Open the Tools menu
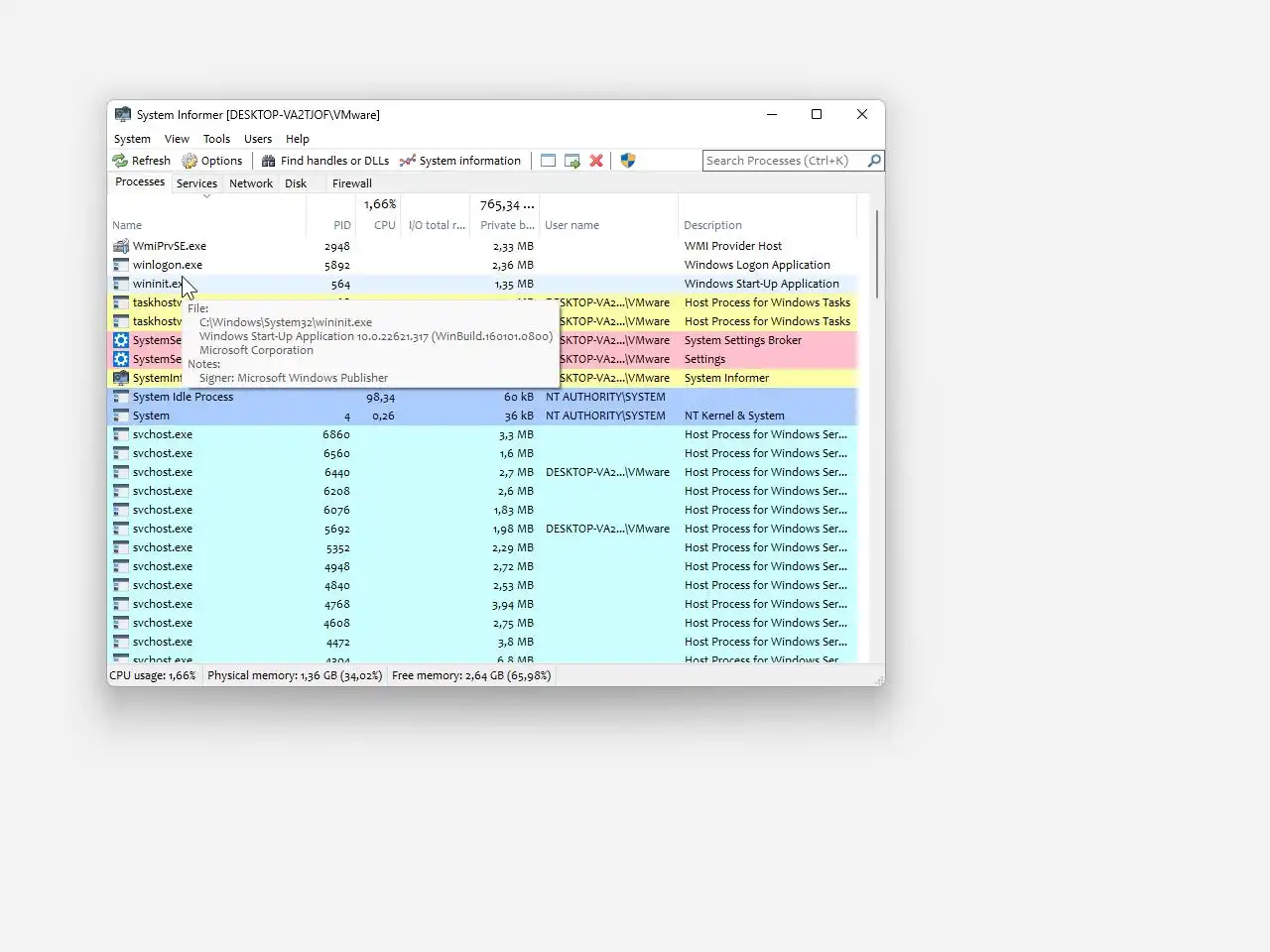The image size is (1270, 952). pyautogui.click(x=216, y=139)
